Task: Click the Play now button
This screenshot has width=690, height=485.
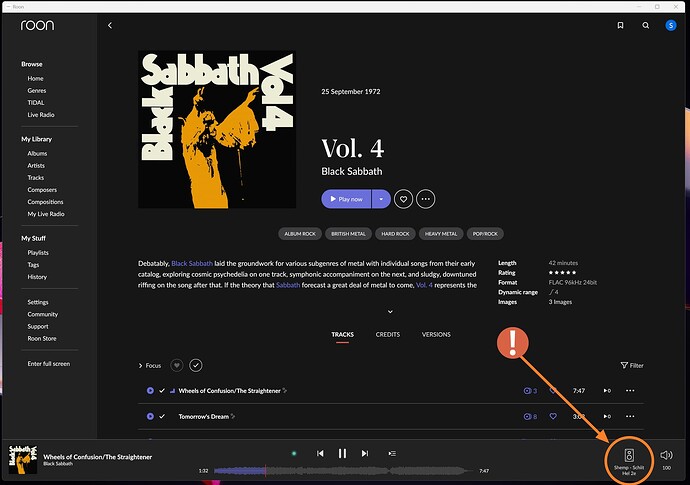Action: coord(346,199)
